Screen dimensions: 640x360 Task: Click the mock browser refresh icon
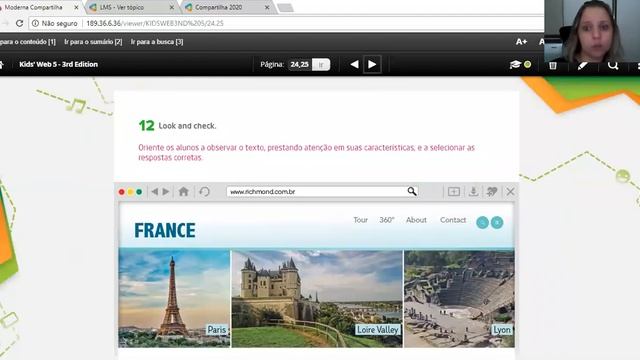[x=204, y=191]
